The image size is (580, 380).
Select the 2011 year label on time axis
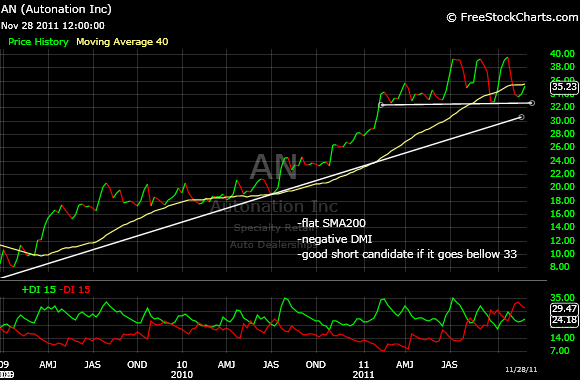[363, 374]
